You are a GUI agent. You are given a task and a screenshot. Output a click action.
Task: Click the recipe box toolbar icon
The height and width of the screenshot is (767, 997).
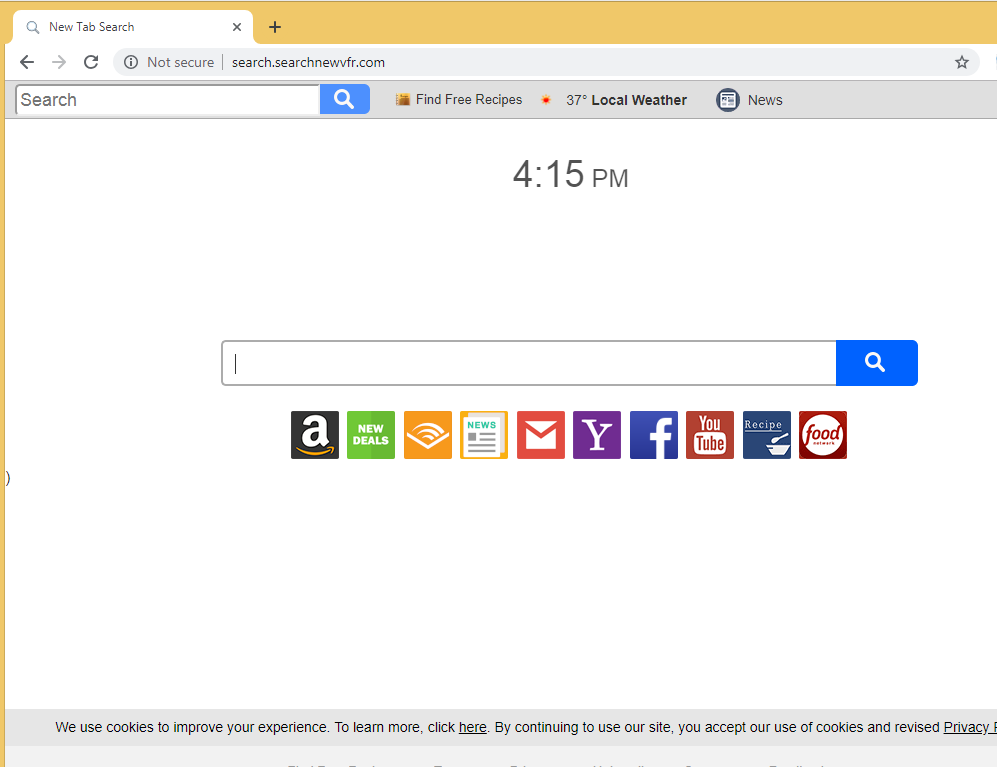[402, 99]
